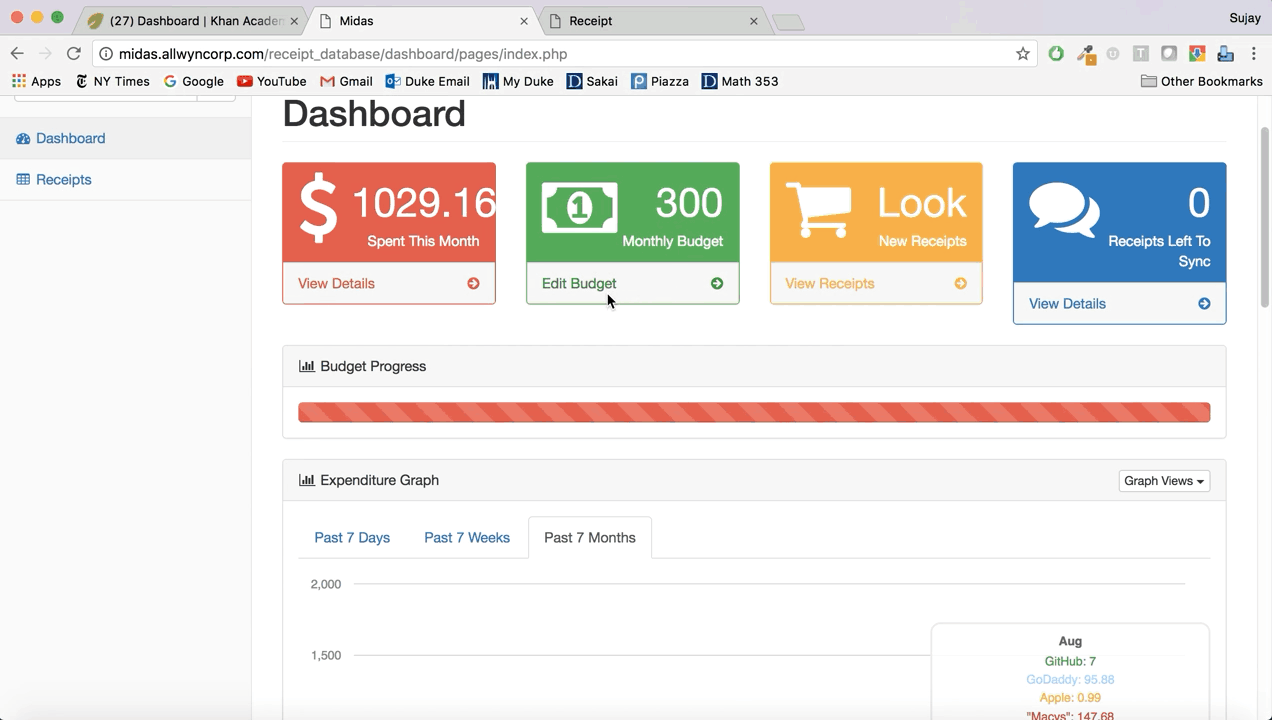The width and height of the screenshot is (1272, 720).
Task: Click arrow icon next to View Receipts
Action: [960, 283]
